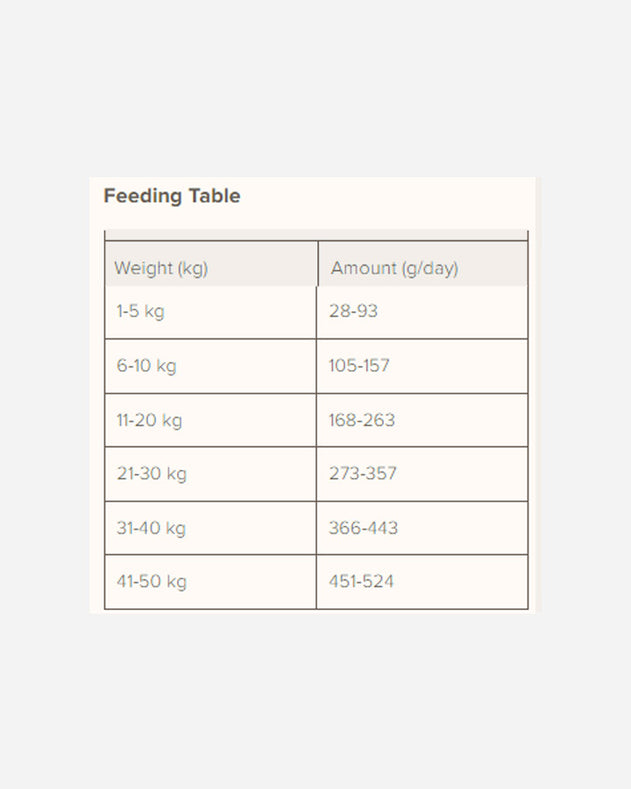Click the narrow gray strip above the header row

(x=316, y=235)
